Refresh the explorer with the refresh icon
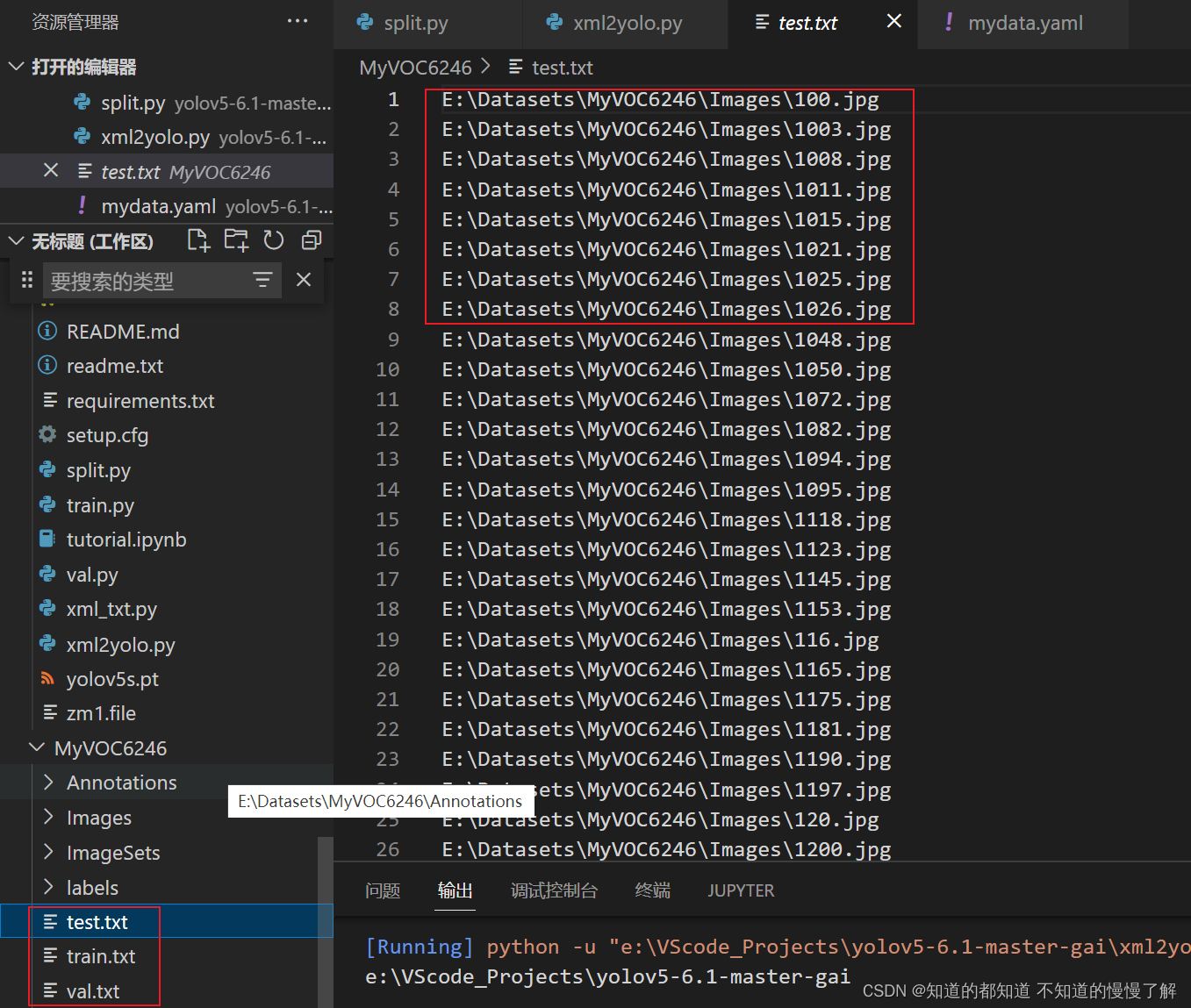The width and height of the screenshot is (1191, 1008). [x=274, y=240]
